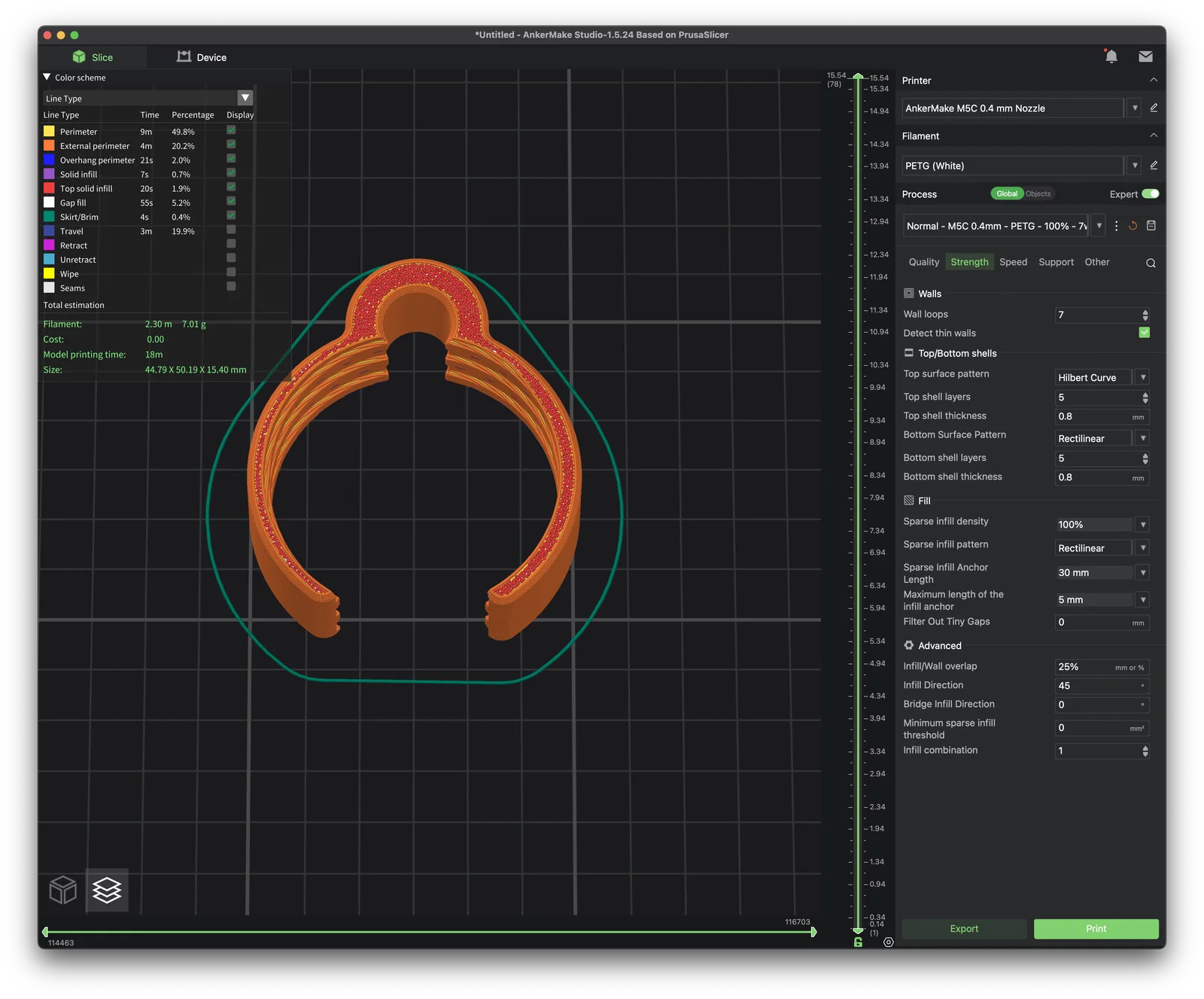Reset process settings with orange undo icon
Screen dimensions: 1204x999
(x=1133, y=226)
